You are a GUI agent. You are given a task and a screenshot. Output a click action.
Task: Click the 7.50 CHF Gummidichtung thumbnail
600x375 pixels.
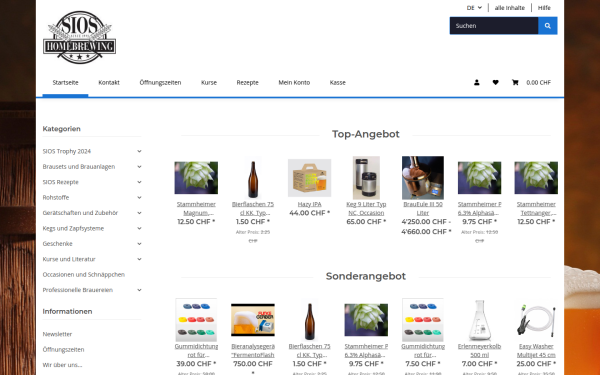click(423, 320)
